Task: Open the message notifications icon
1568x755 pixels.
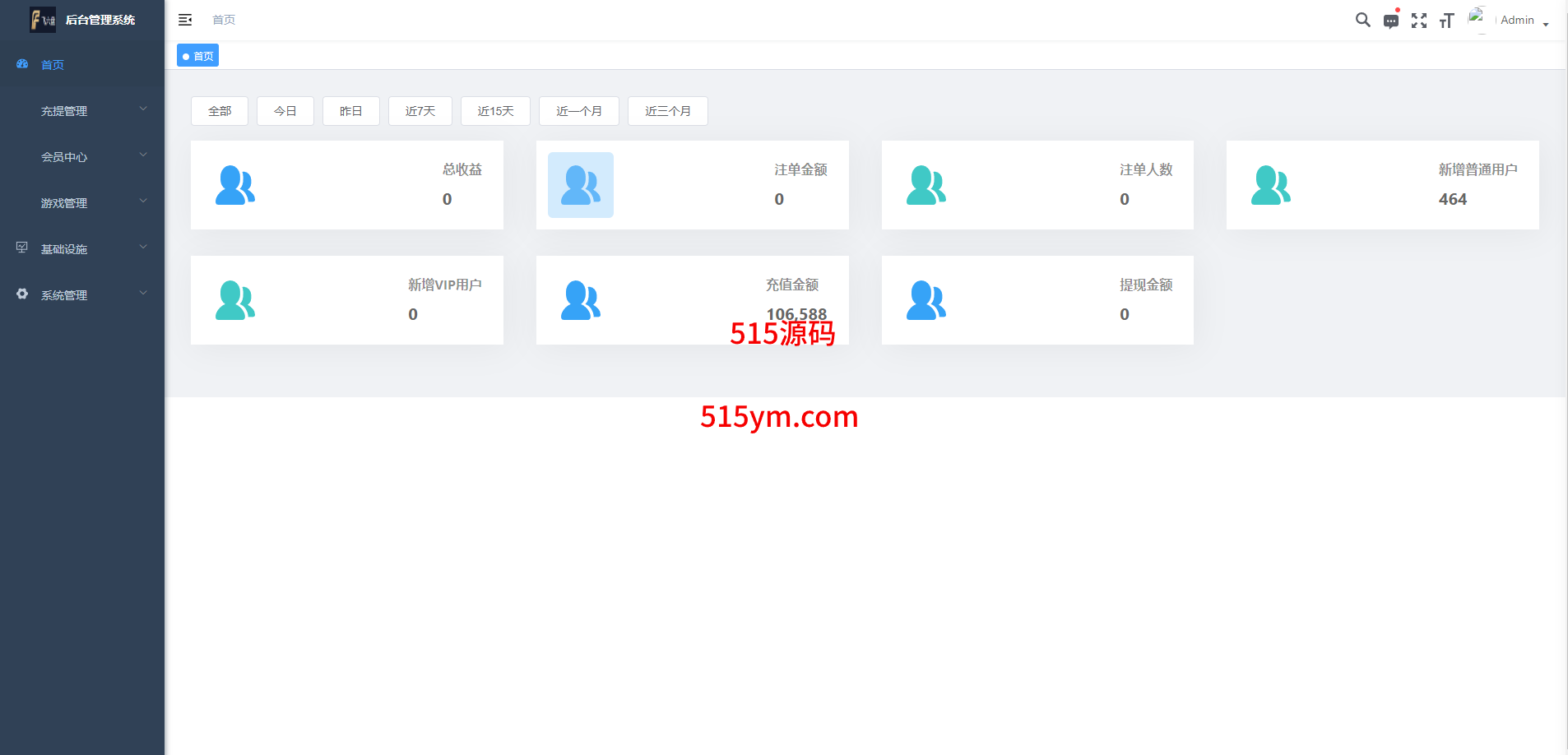Action: coord(1390,21)
